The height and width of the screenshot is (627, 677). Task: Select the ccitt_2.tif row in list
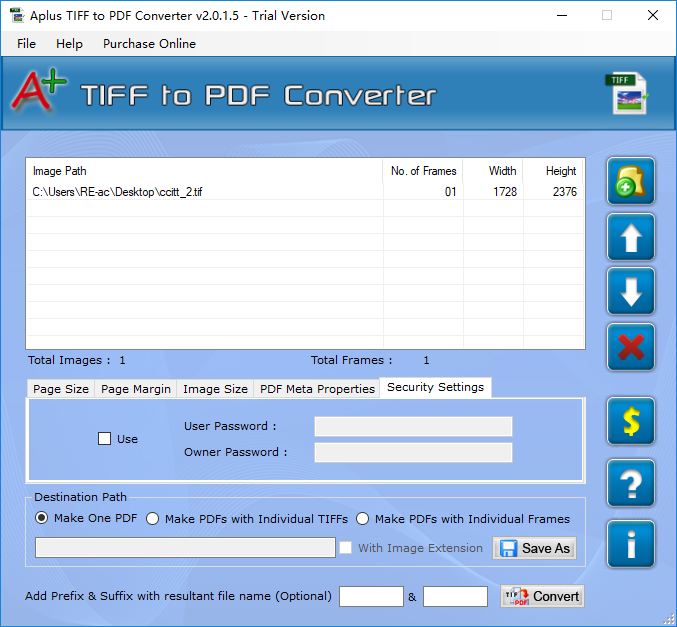(305, 191)
